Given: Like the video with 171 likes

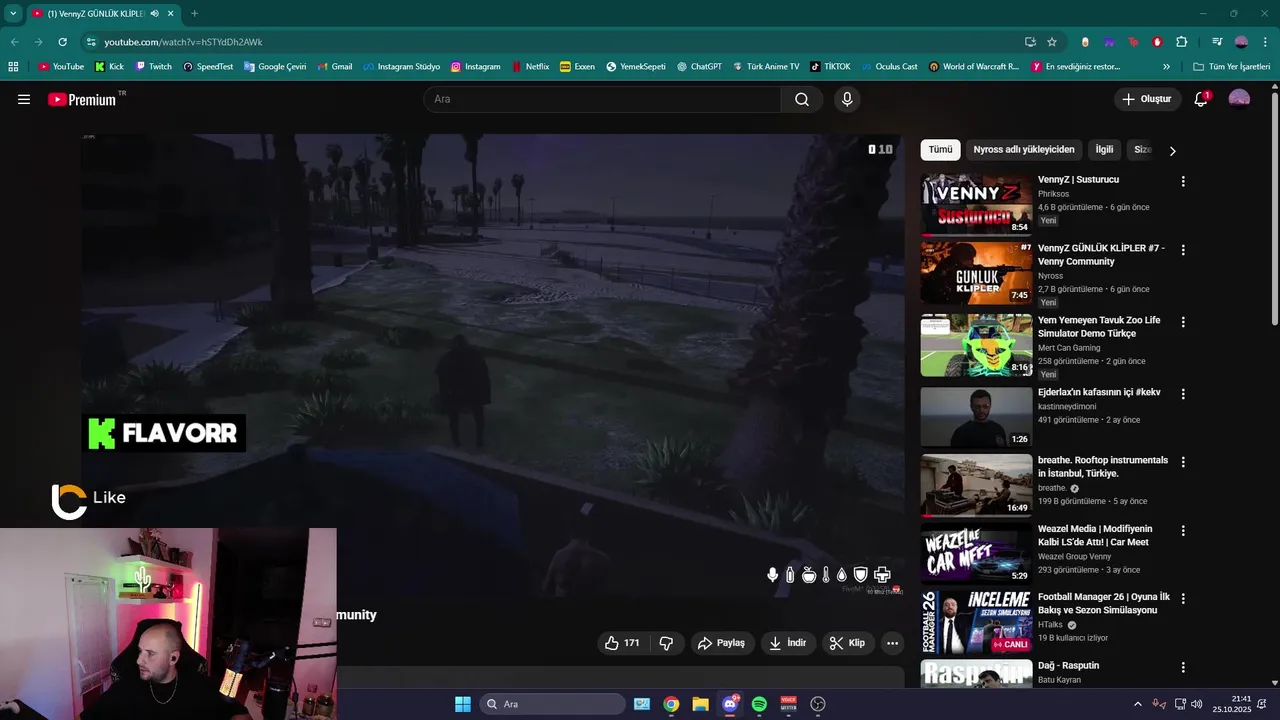Looking at the screenshot, I should (x=622, y=643).
